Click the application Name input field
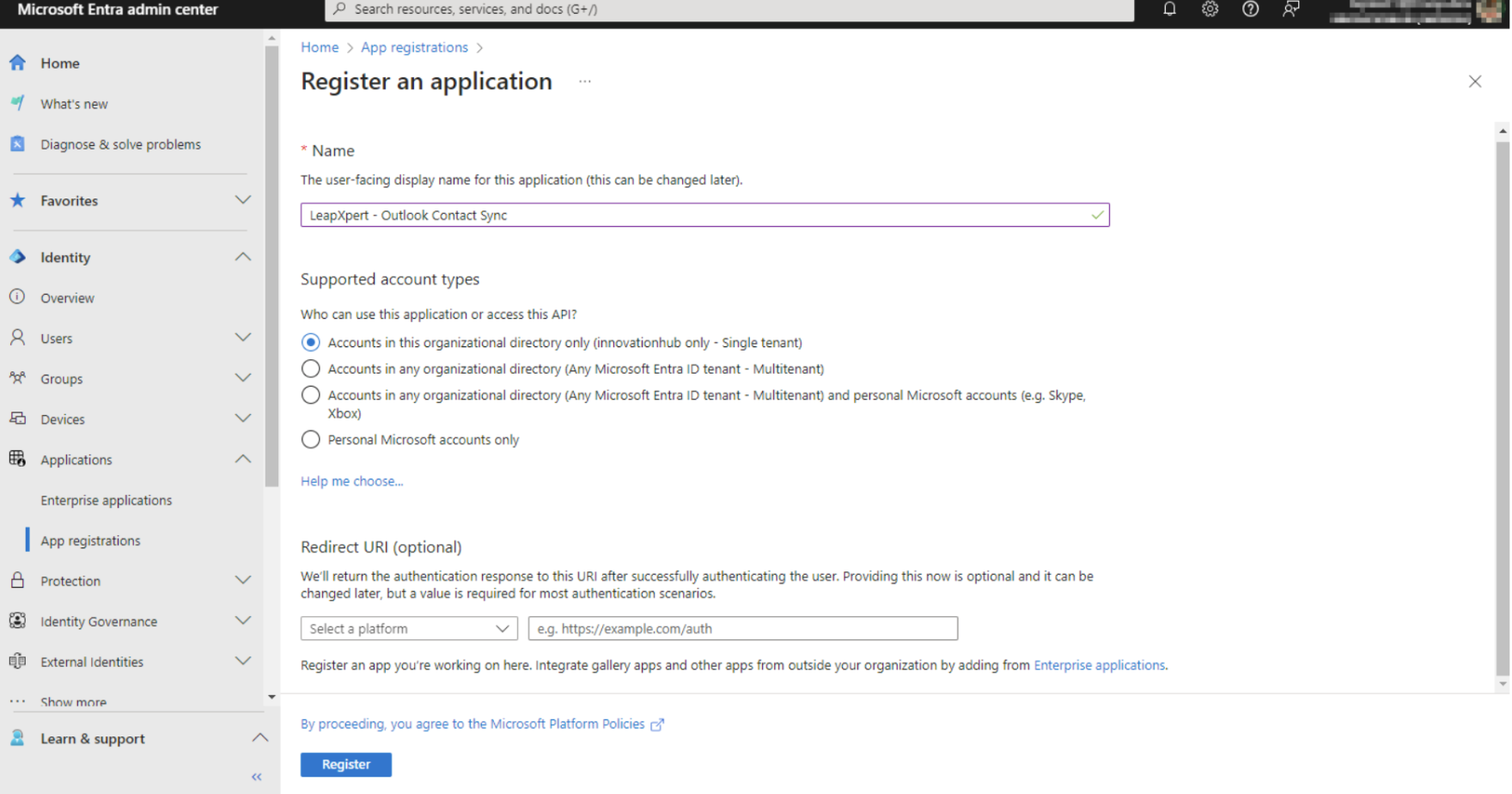Viewport: 1512px width, 794px height. 704,215
